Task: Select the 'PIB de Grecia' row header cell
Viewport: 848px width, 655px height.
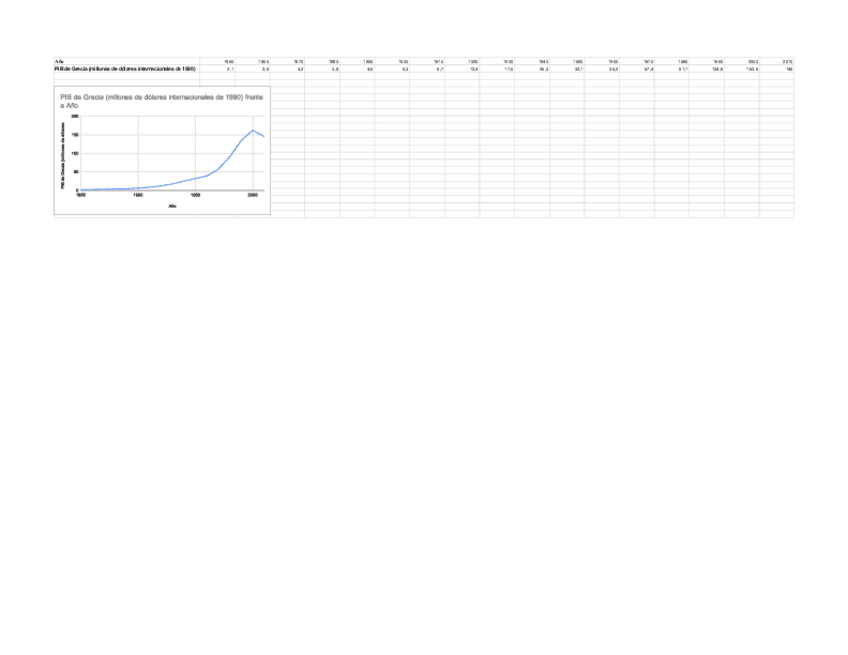Action: (127, 69)
